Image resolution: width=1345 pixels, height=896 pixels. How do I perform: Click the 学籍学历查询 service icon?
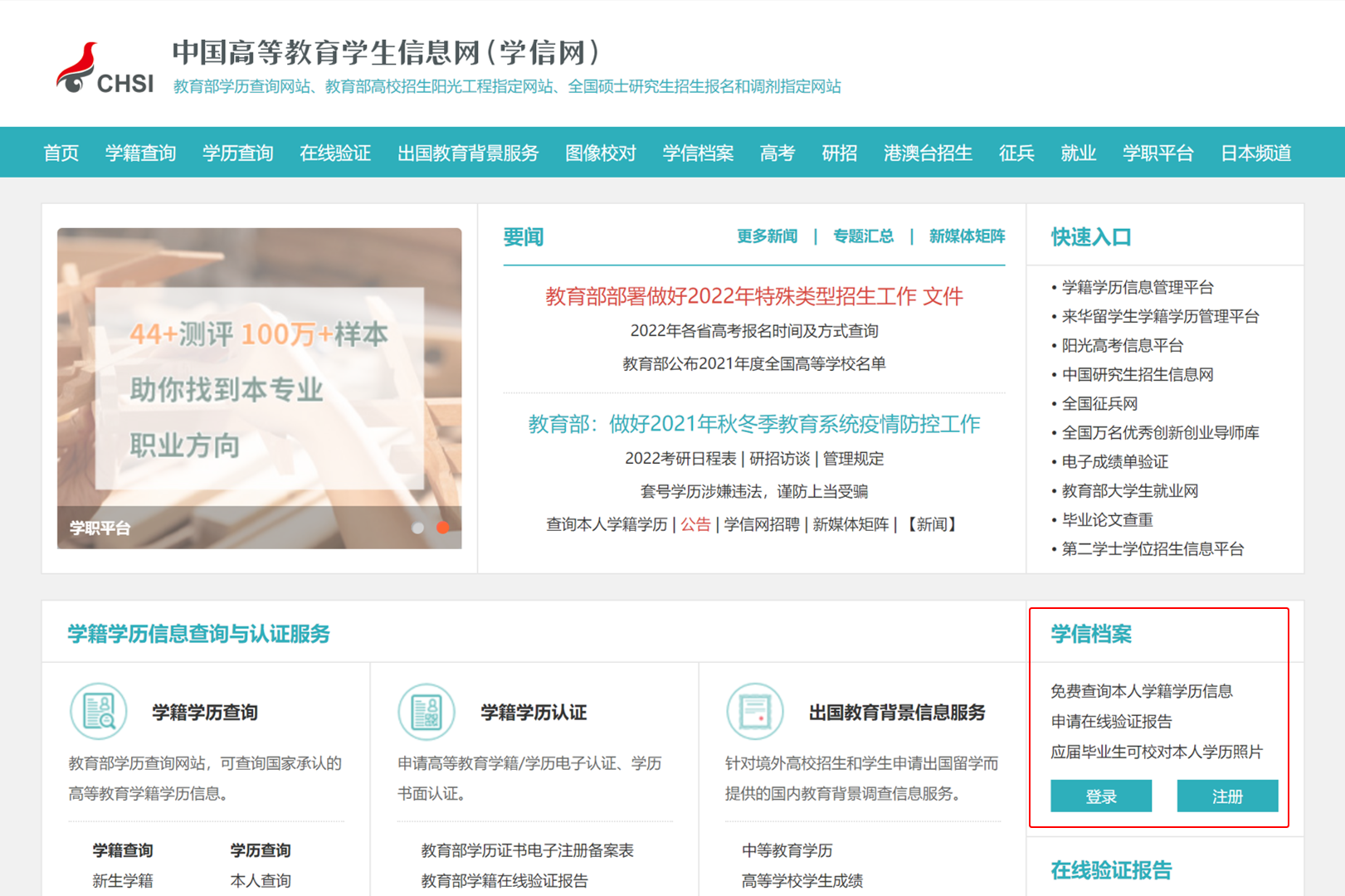click(x=99, y=712)
